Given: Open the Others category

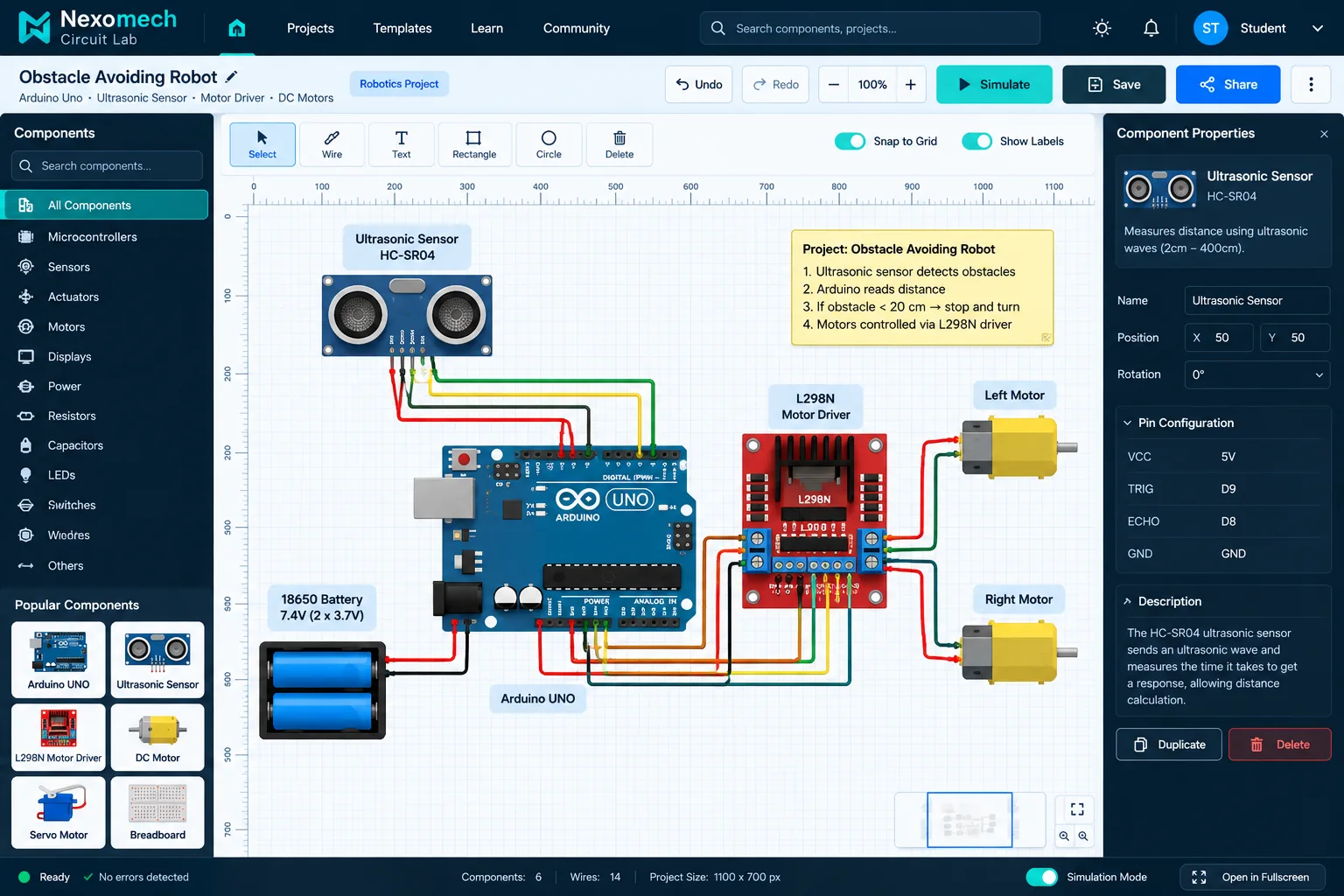Looking at the screenshot, I should (x=106, y=565).
